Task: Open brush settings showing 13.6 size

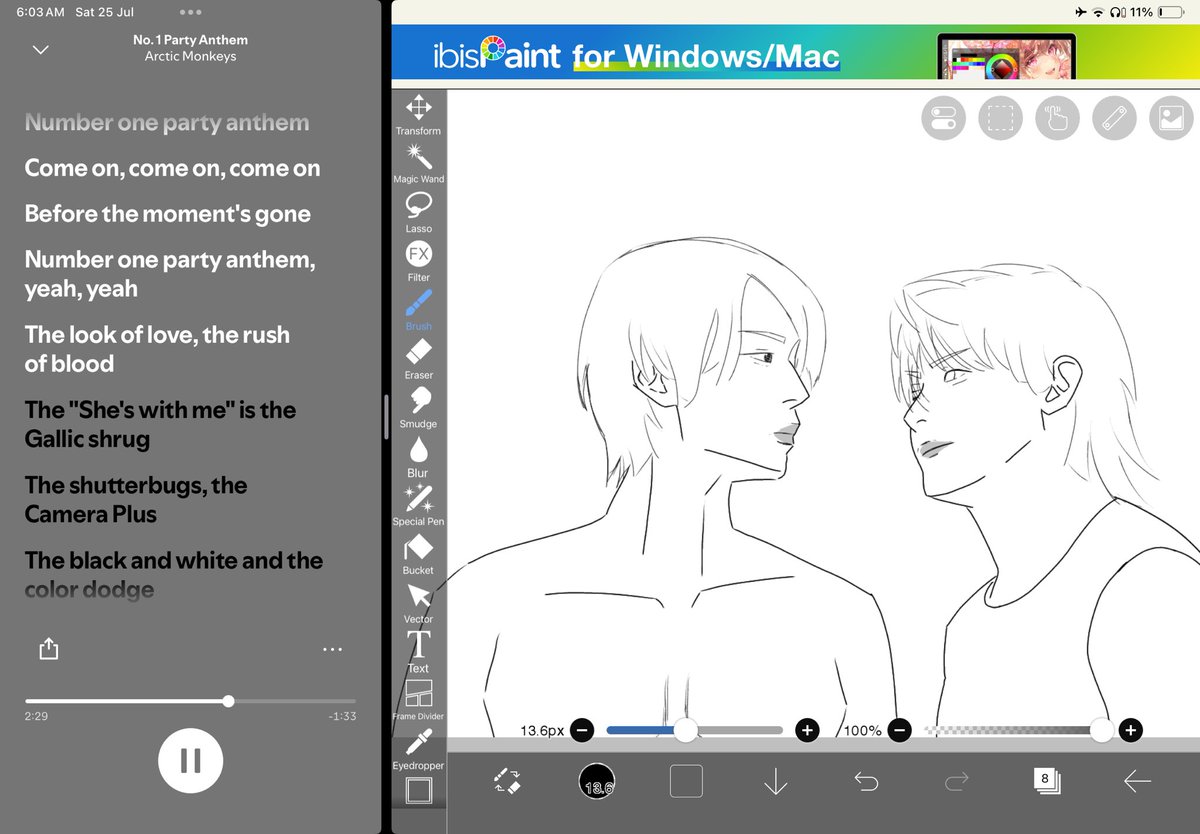Action: [x=597, y=781]
